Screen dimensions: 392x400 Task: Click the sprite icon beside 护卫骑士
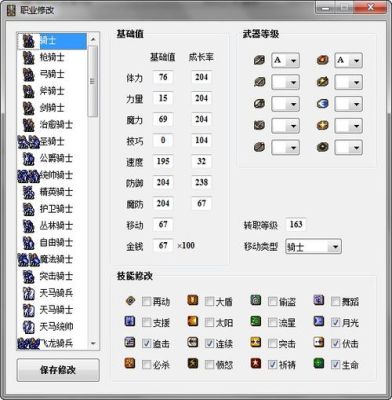29,209
